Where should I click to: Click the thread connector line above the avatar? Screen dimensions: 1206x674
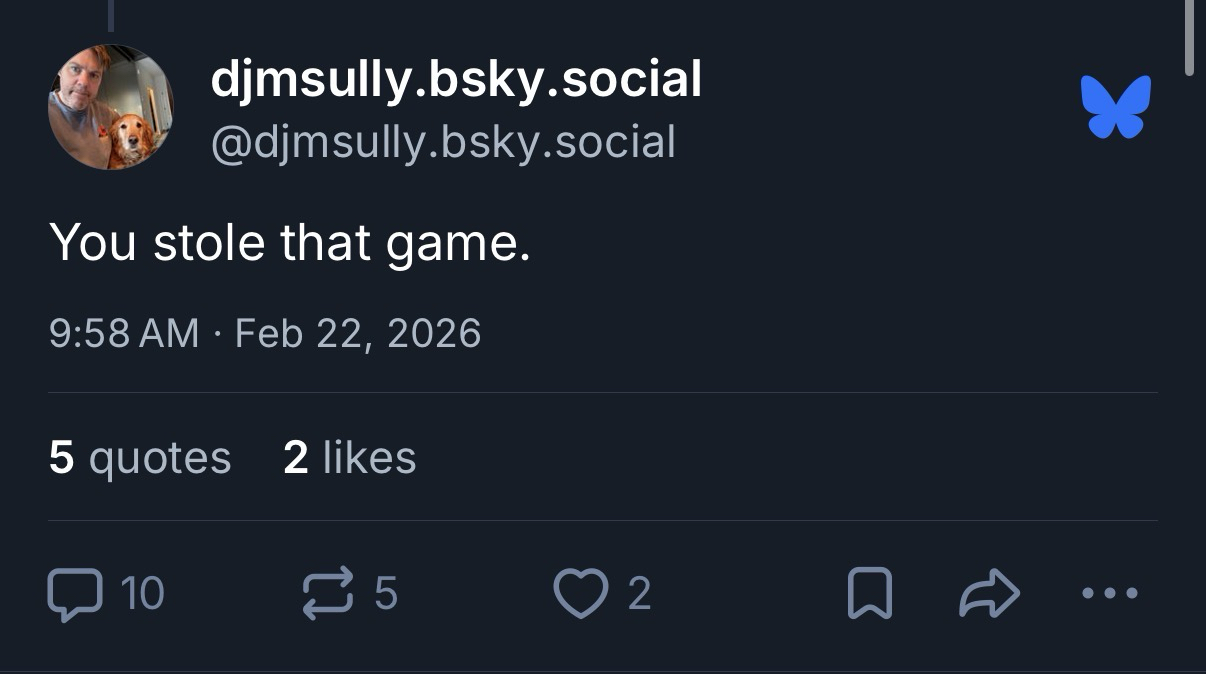pos(110,14)
